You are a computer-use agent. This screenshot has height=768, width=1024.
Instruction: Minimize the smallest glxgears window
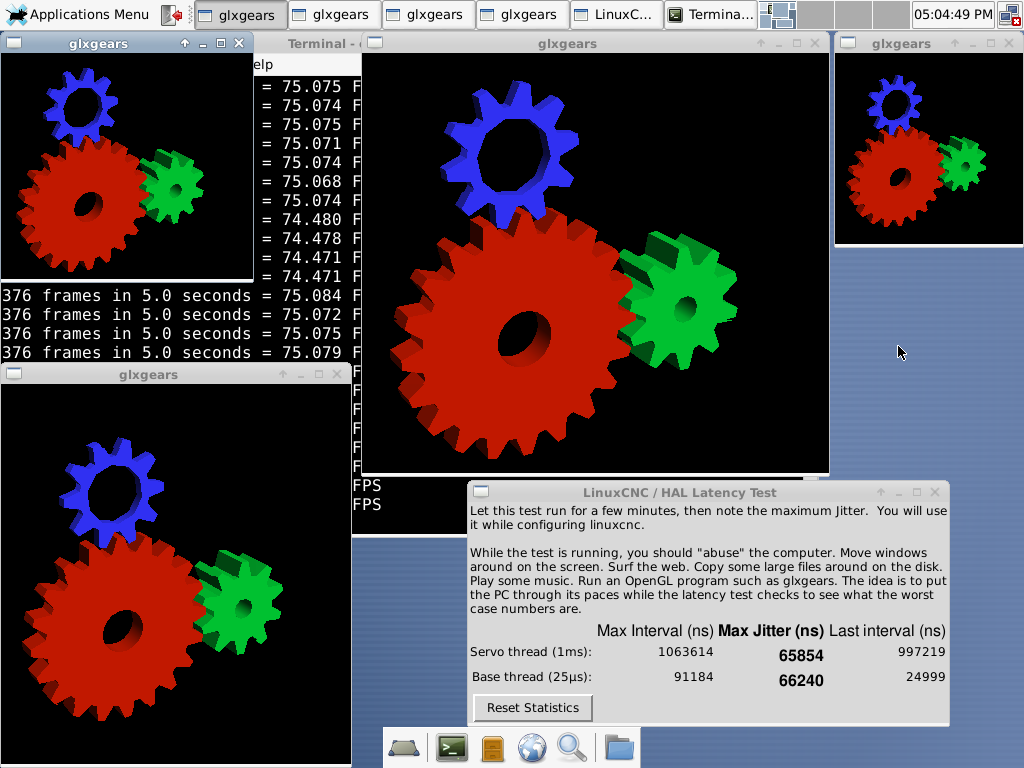973,44
